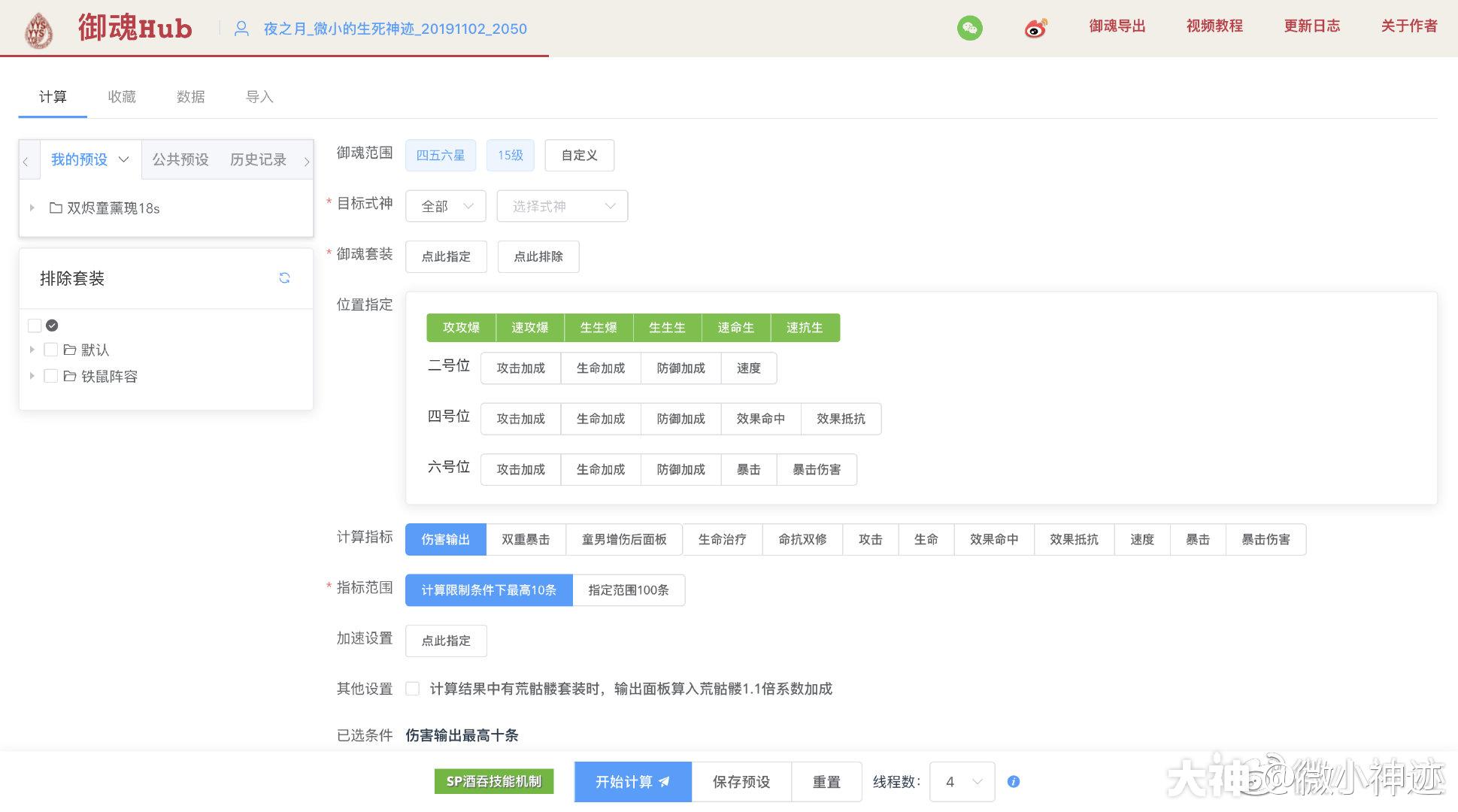Click the username 夜之月_微小的生死神迹 text

click(396, 29)
